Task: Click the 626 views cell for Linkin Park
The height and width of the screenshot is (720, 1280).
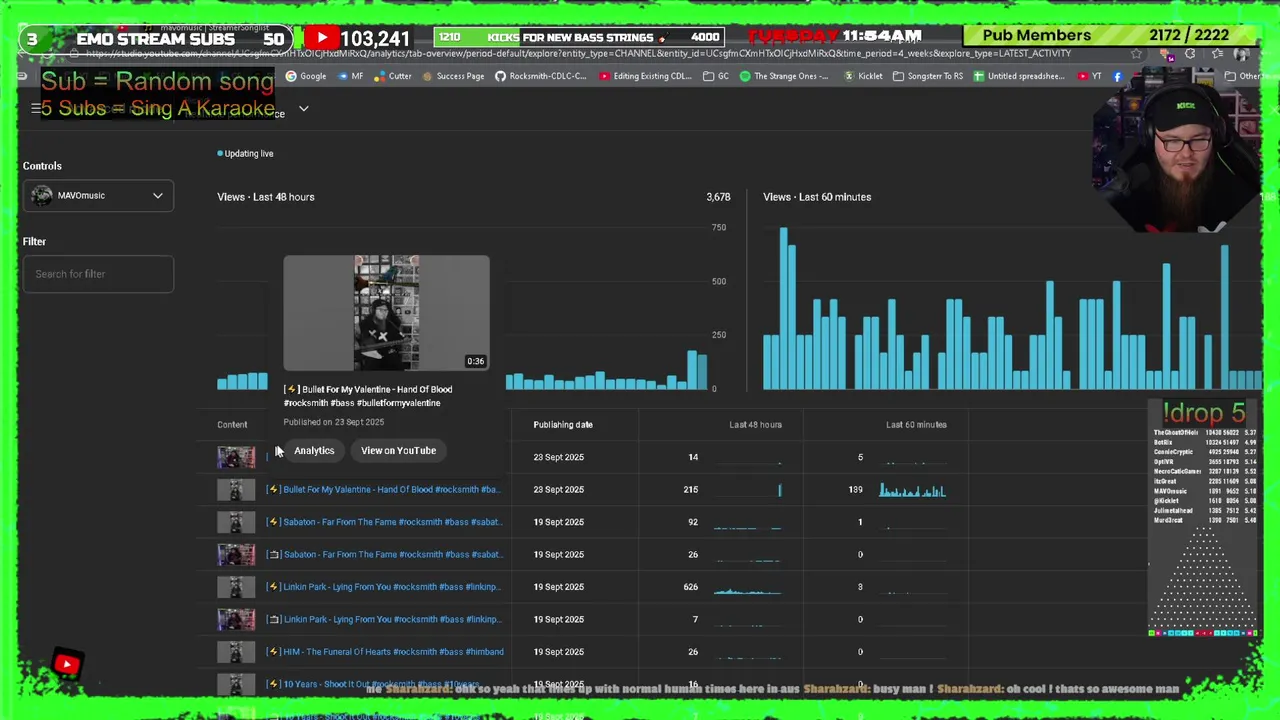Action: (691, 587)
